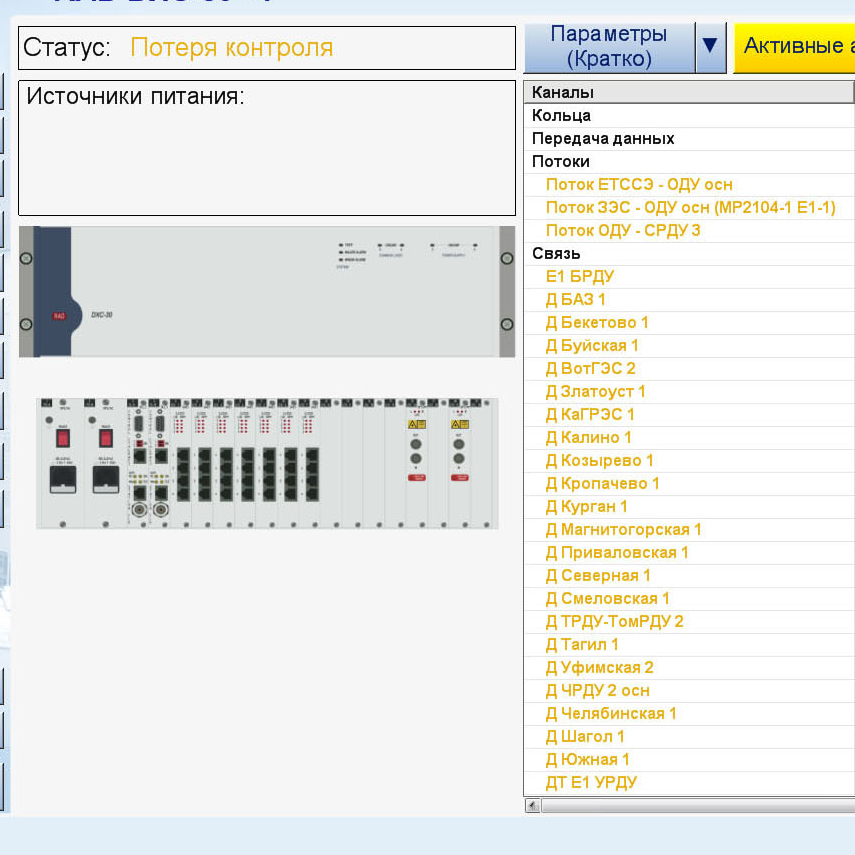Open the Д Магнитогорская 1 channel

tap(623, 529)
